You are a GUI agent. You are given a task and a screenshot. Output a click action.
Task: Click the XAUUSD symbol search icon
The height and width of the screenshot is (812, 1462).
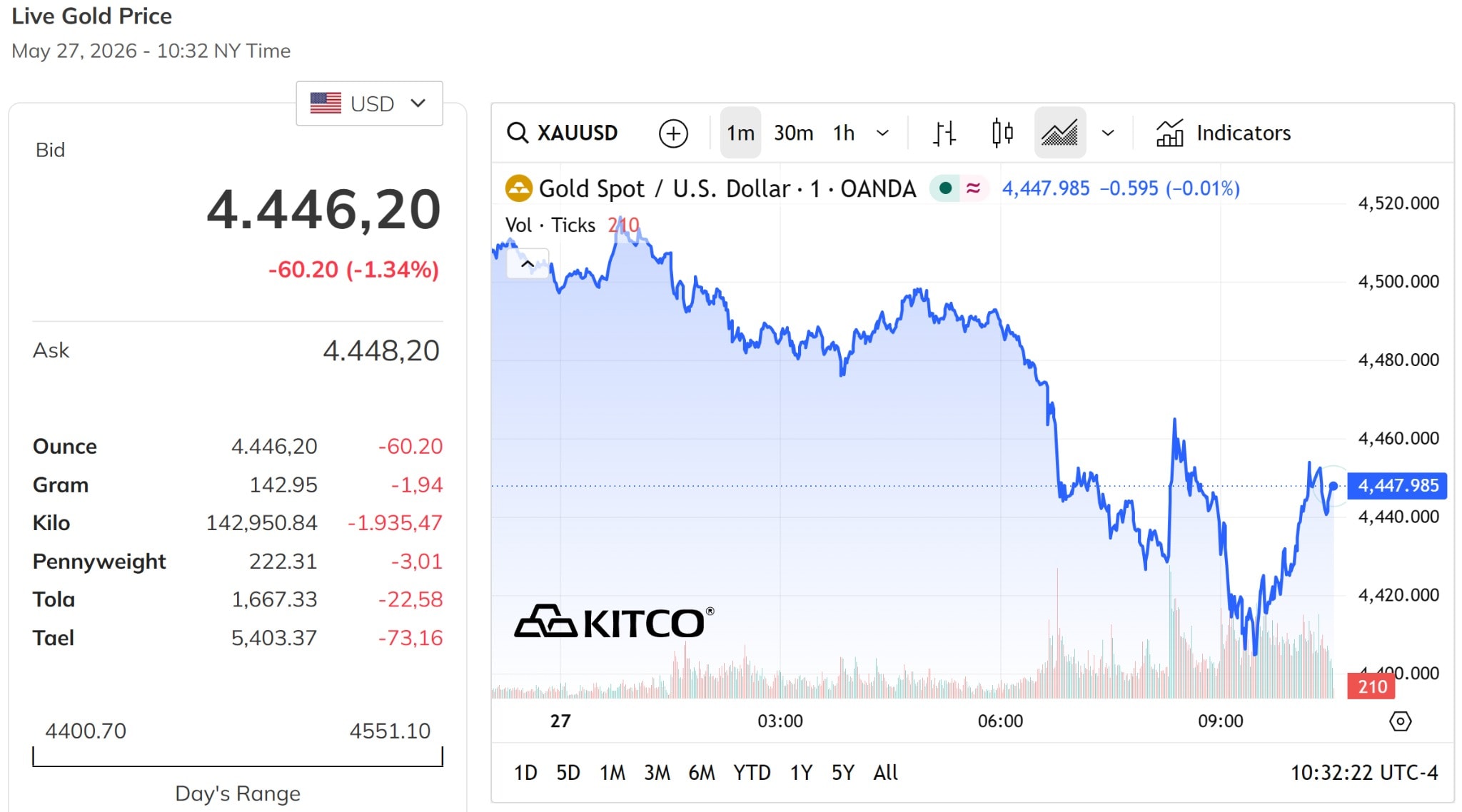pos(517,133)
